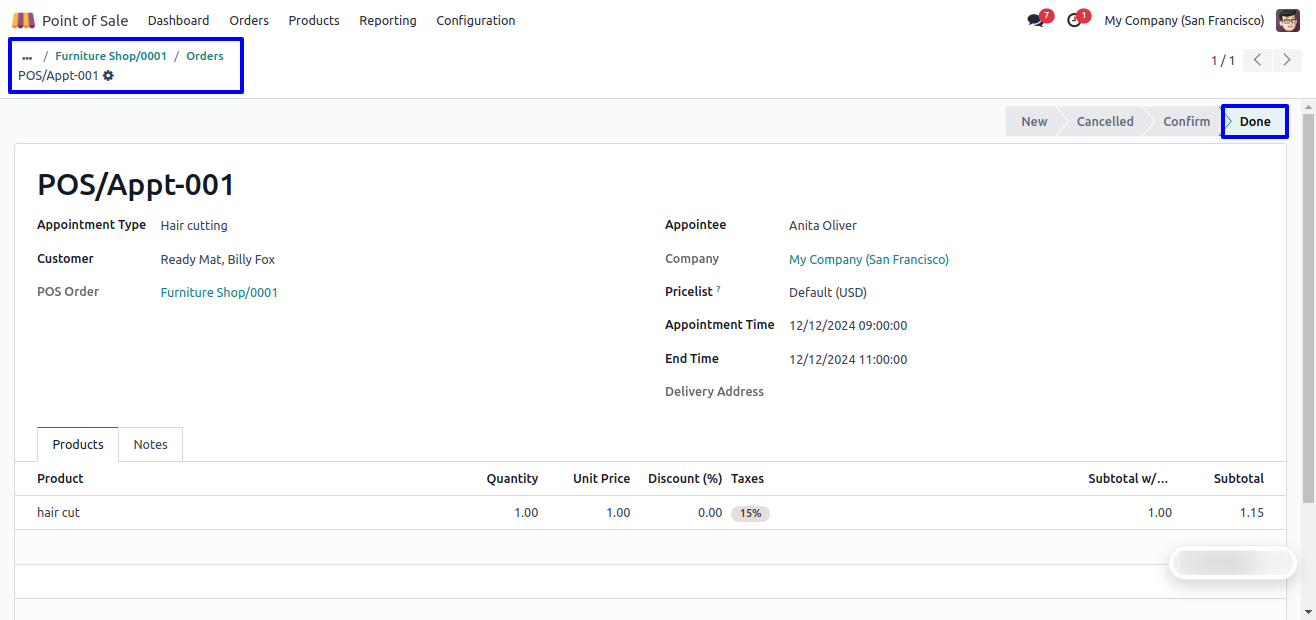Open the Furniture Shop/0001 POS Order link

219,293
